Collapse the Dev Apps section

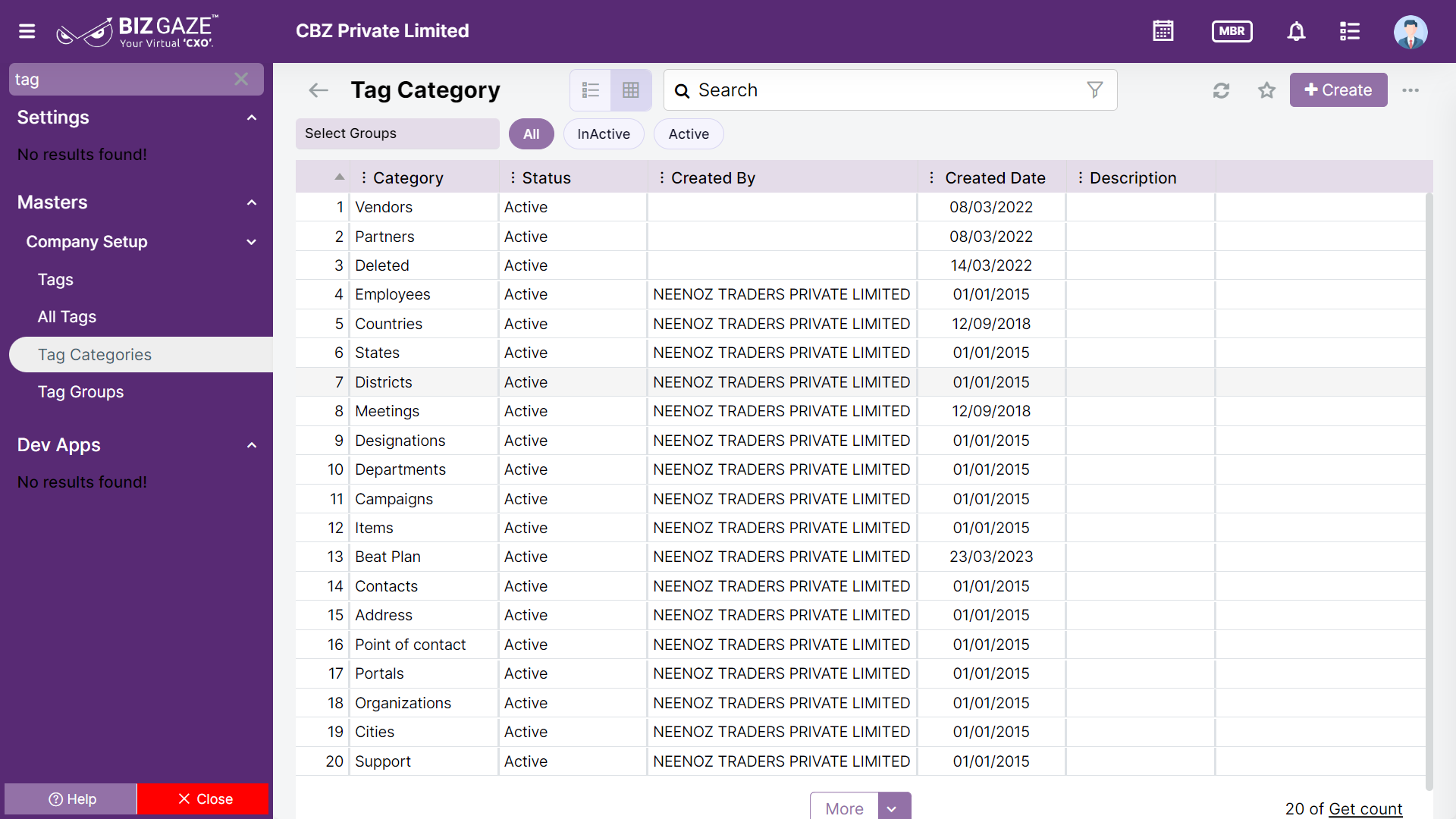[x=252, y=445]
